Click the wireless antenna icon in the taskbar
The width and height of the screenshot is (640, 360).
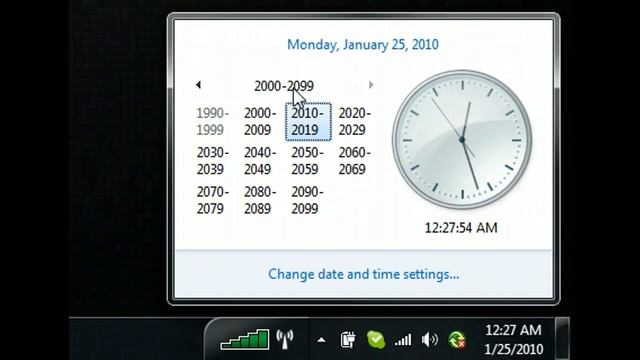[284, 339]
